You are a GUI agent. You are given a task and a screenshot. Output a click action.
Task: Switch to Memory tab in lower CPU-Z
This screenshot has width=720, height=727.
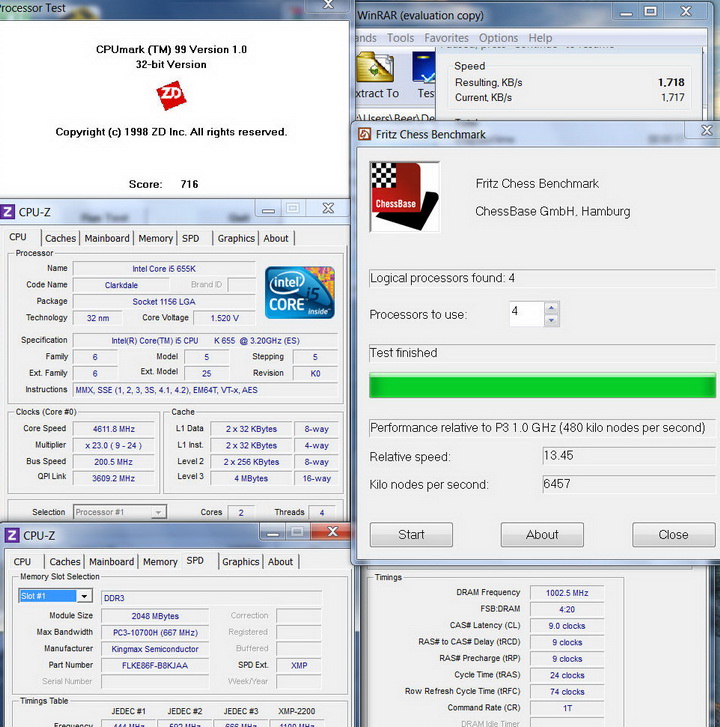(x=160, y=561)
